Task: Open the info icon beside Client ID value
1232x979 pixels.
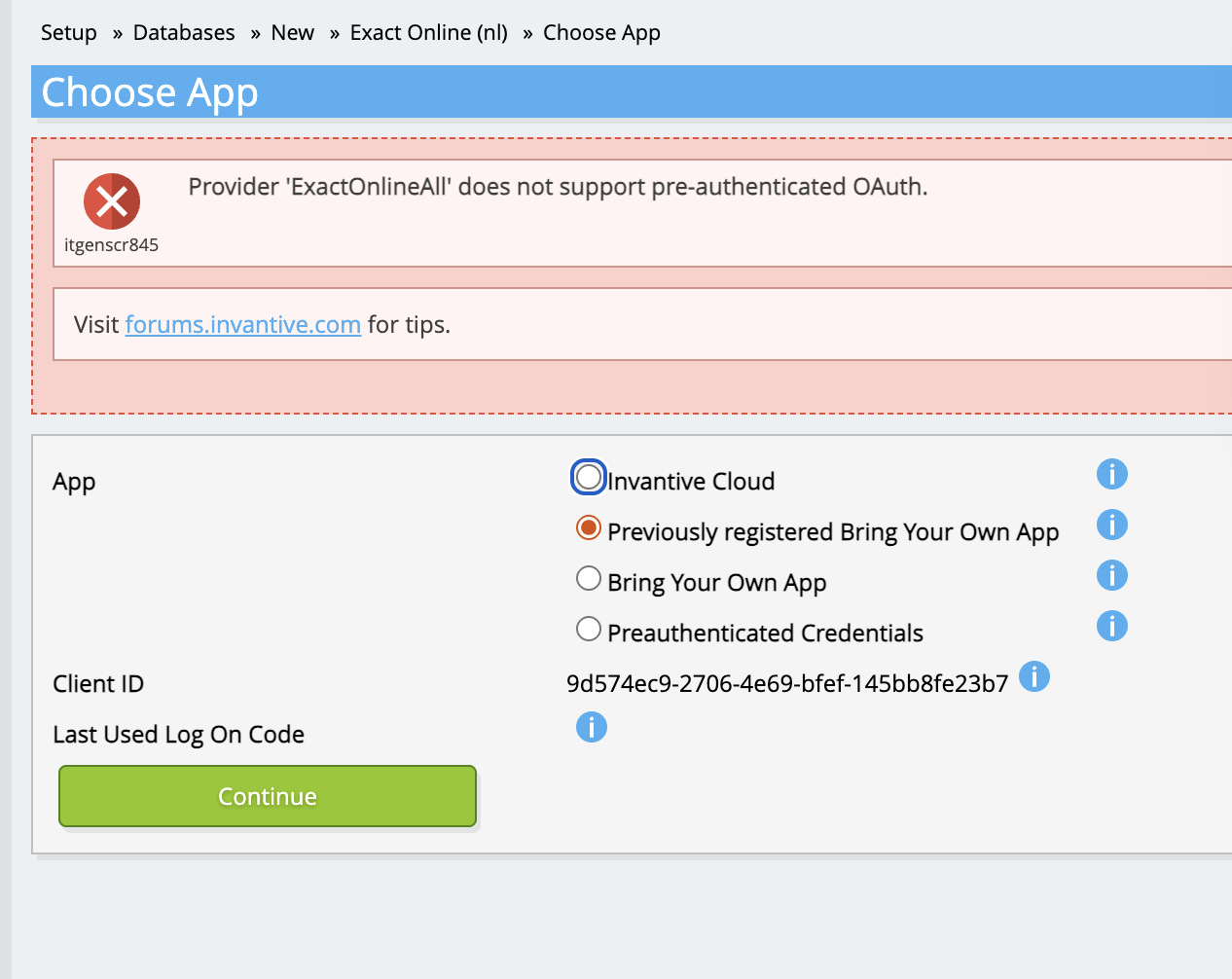Action: 1034,676
